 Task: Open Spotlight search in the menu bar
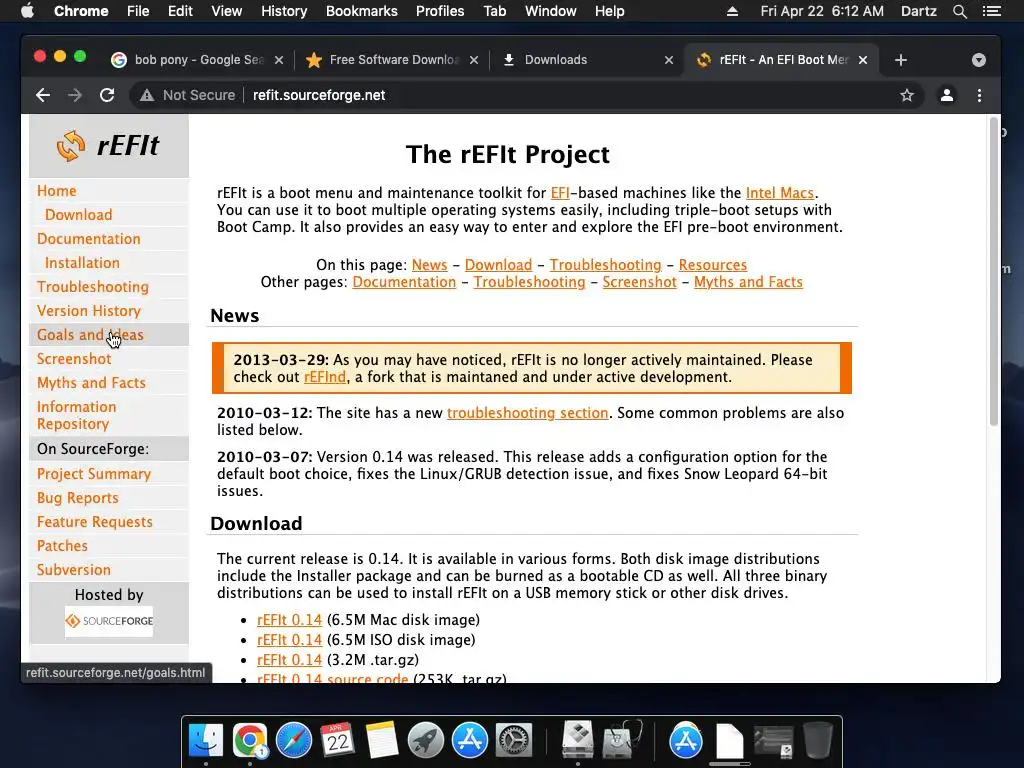click(959, 11)
